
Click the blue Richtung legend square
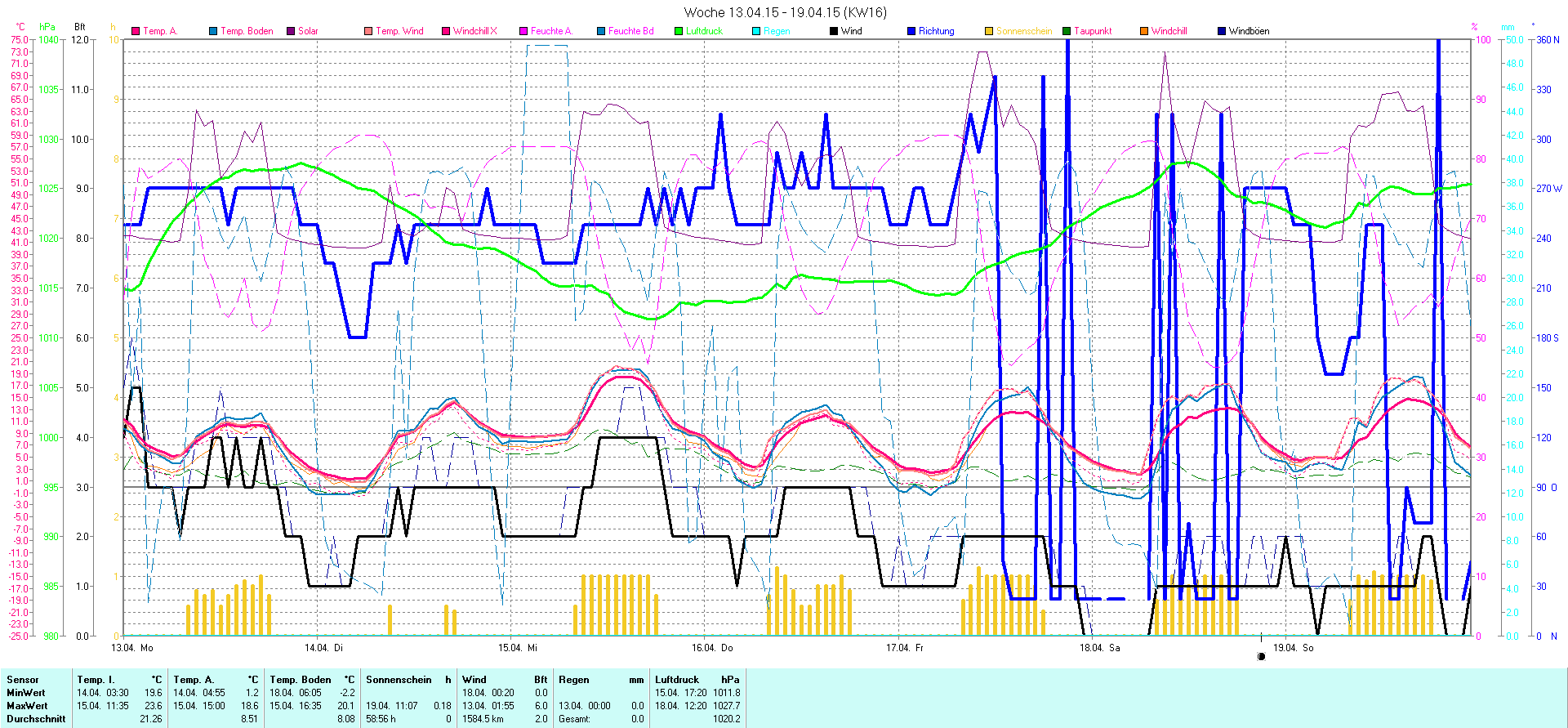(911, 31)
